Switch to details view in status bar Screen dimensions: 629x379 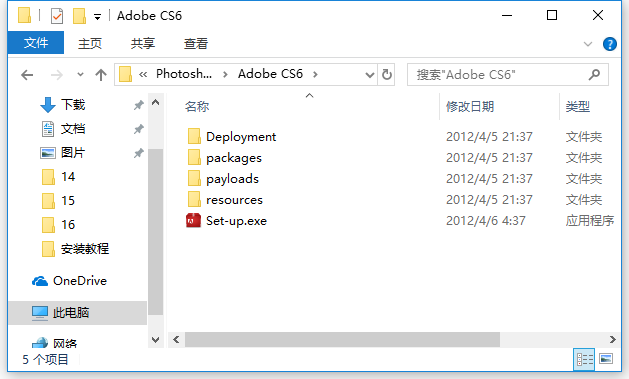585,359
